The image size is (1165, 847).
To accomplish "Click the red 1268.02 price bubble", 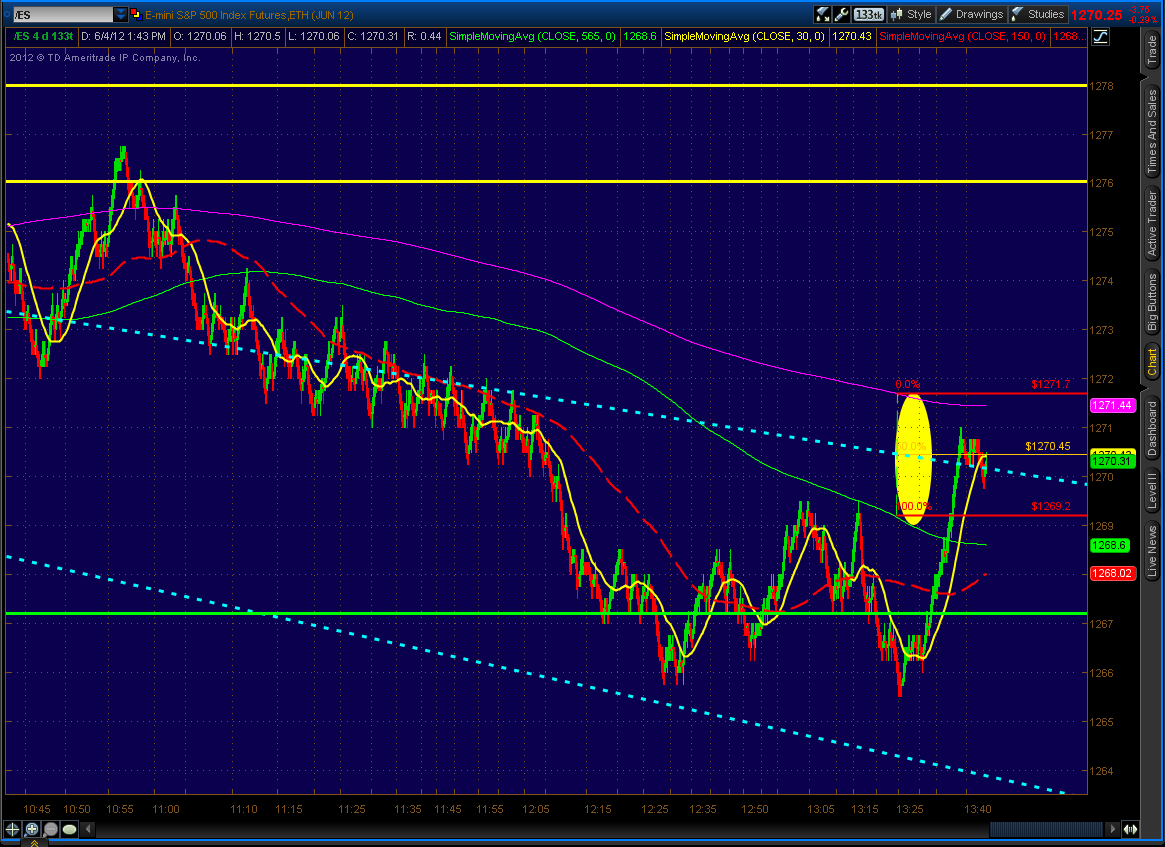I will 1113,574.
